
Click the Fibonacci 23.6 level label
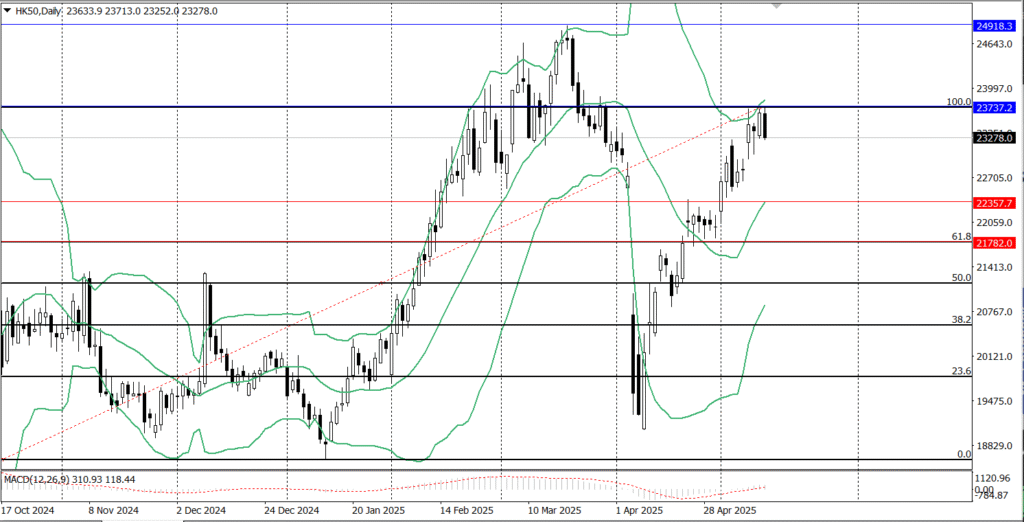tap(962, 372)
